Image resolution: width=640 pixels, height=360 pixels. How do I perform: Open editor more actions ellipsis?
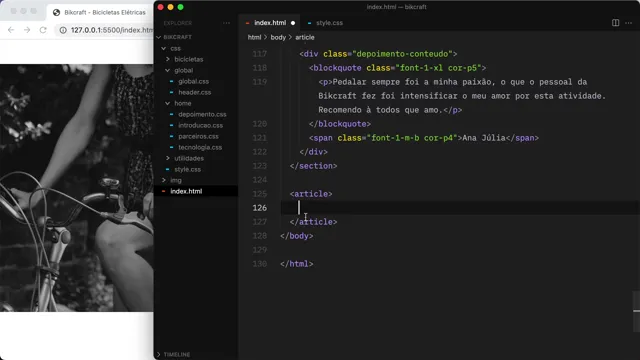pyautogui.click(x=628, y=23)
